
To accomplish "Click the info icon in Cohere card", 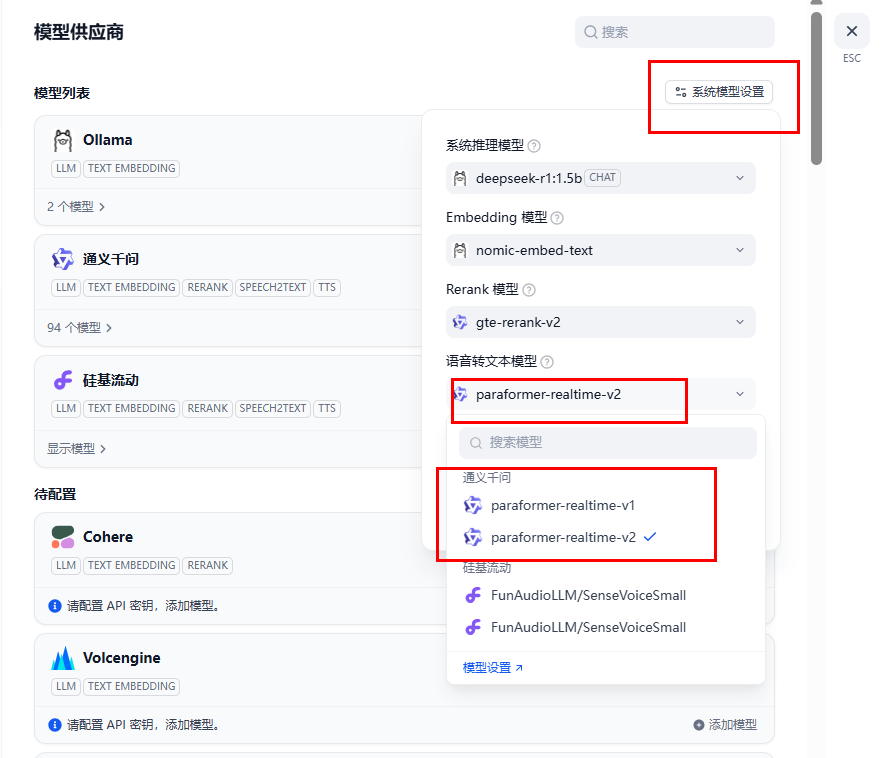I will coord(55,606).
